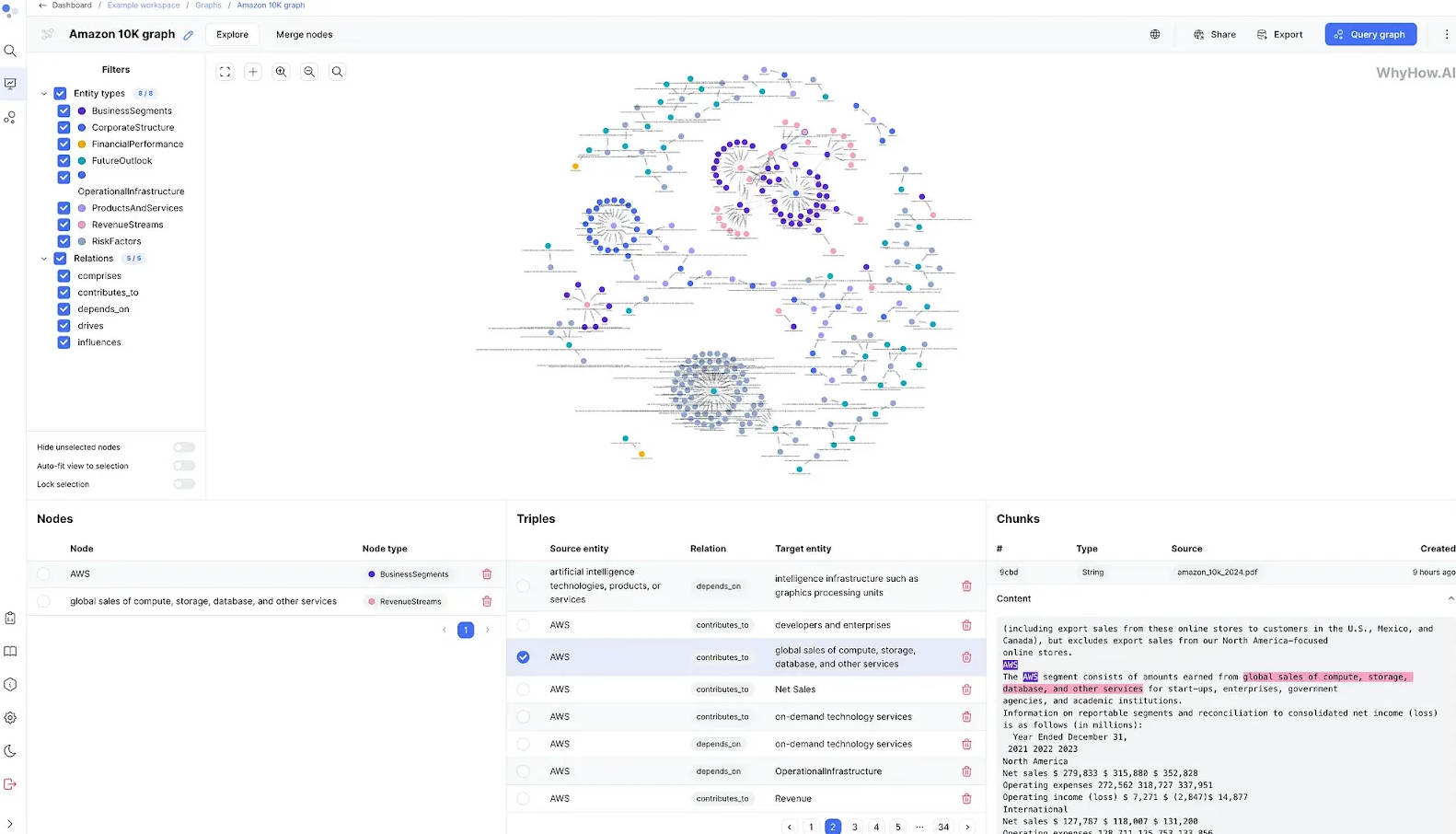Delete the global sales of compute node

pos(487,601)
